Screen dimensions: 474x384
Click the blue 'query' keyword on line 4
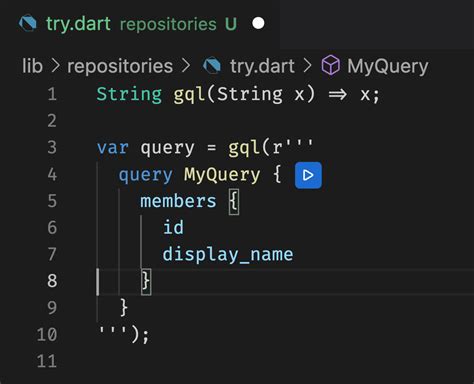[x=146, y=175]
